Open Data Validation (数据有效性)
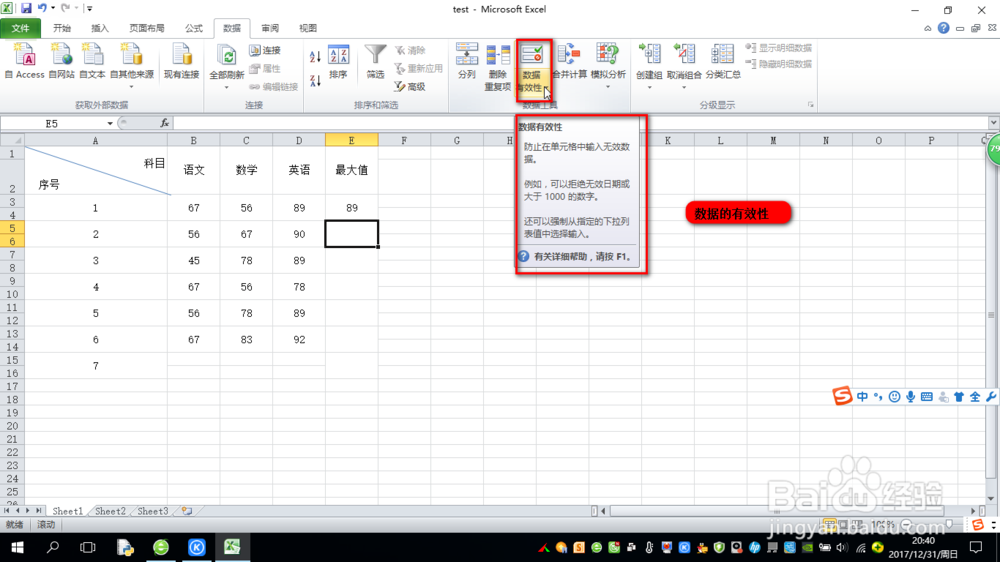 point(531,67)
